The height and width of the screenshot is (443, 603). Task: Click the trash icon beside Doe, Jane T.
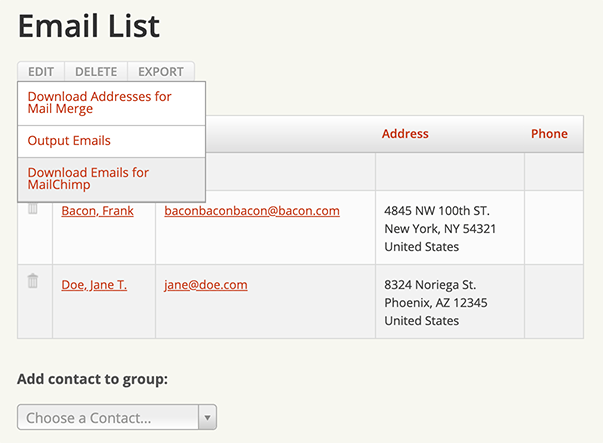point(33,281)
